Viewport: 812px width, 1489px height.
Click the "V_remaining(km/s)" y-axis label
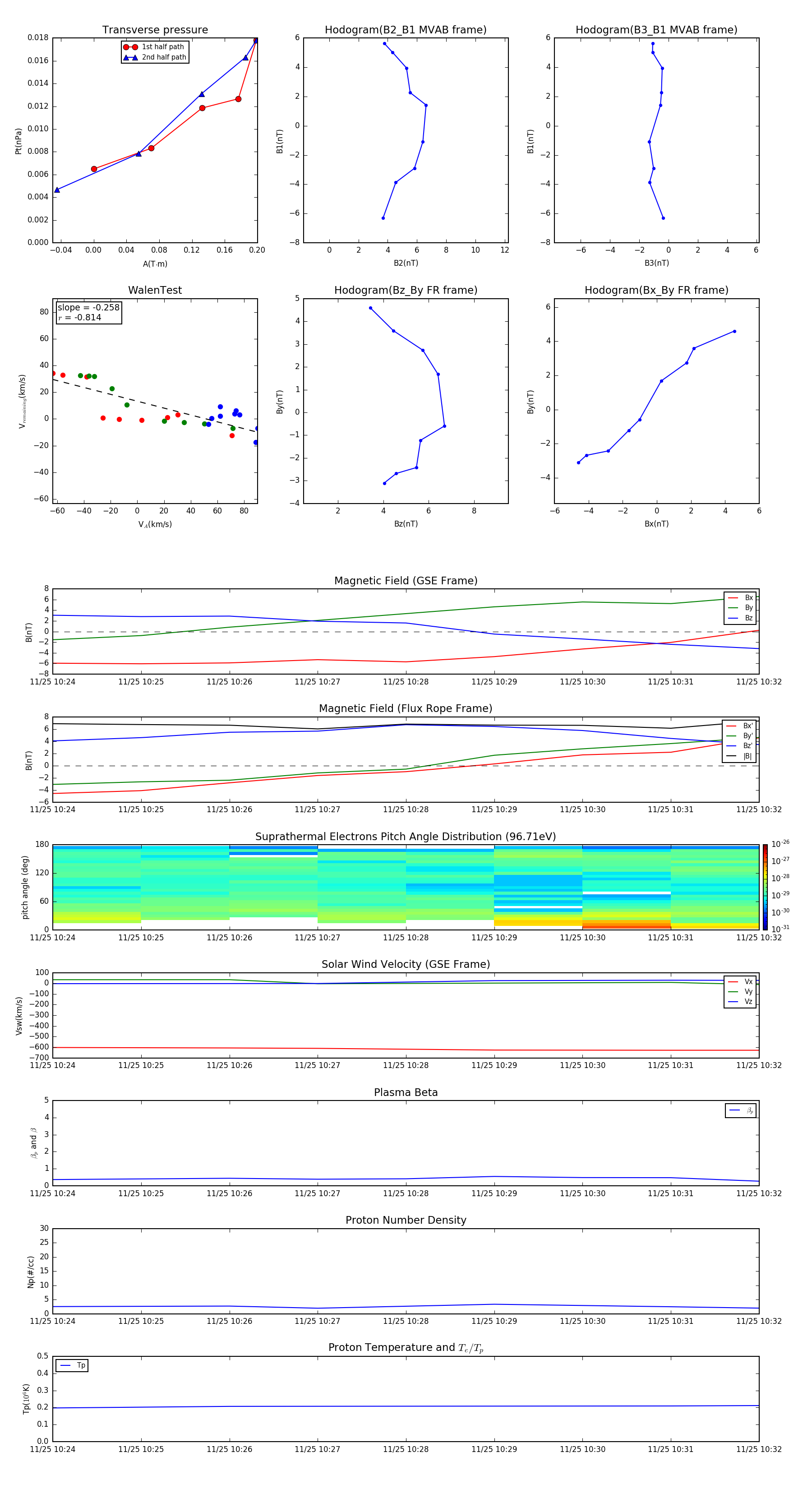pos(22,401)
